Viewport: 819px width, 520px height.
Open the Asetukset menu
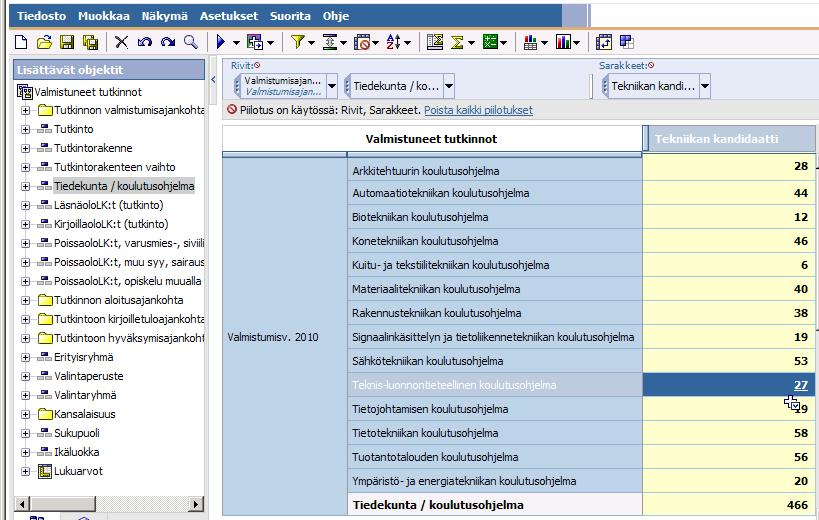[229, 16]
